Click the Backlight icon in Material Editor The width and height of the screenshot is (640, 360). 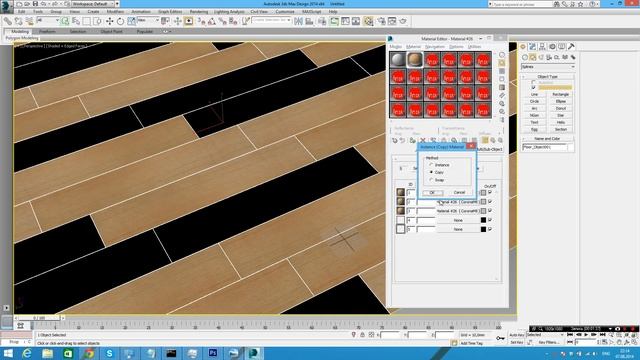click(502, 63)
